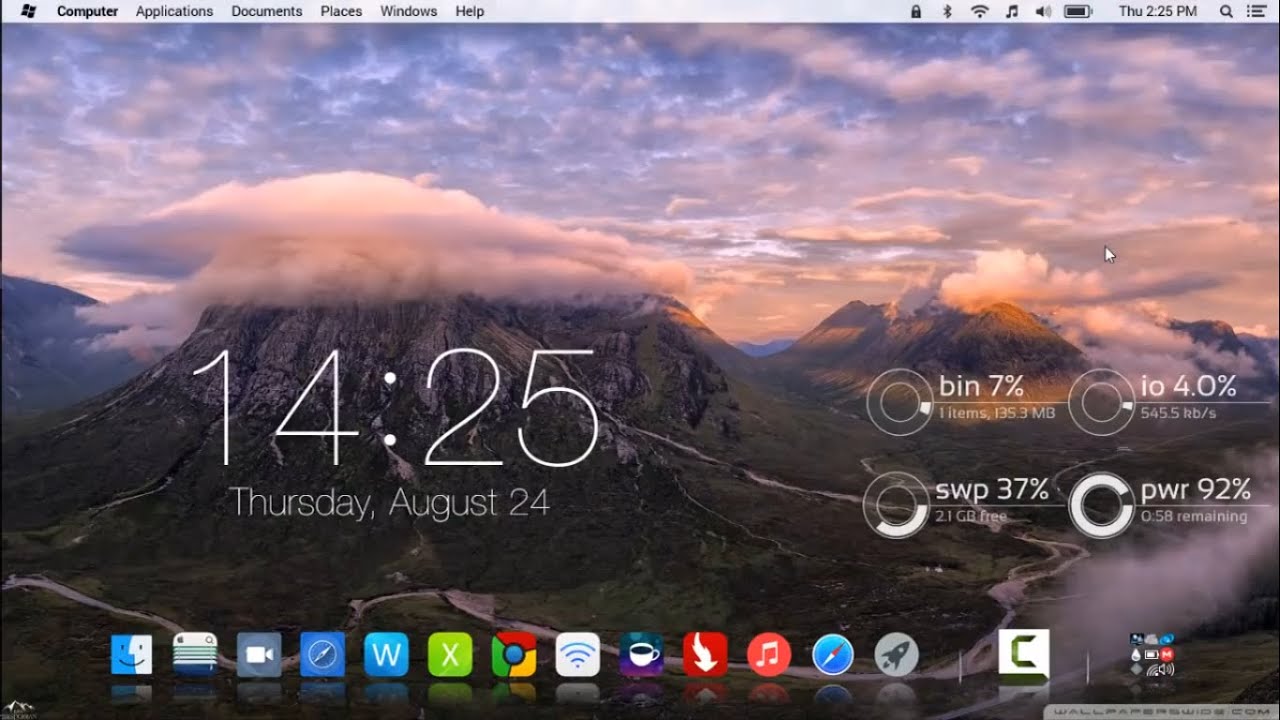1280x720 pixels.
Task: Launch the green X spreadsheet icon
Action: coord(450,655)
